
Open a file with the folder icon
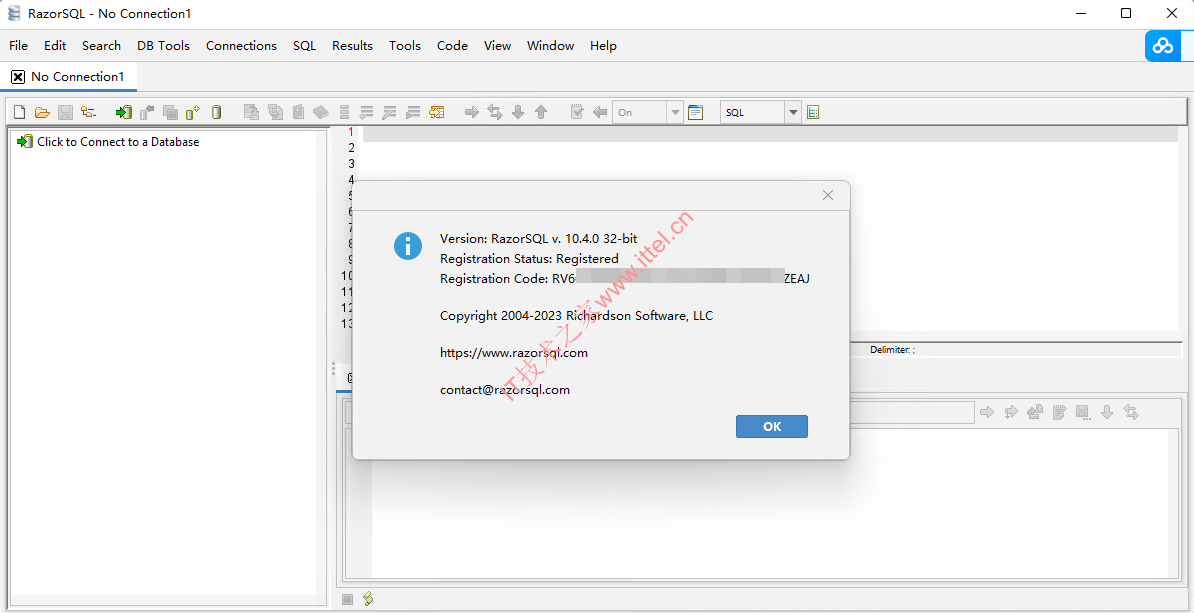tap(42, 113)
